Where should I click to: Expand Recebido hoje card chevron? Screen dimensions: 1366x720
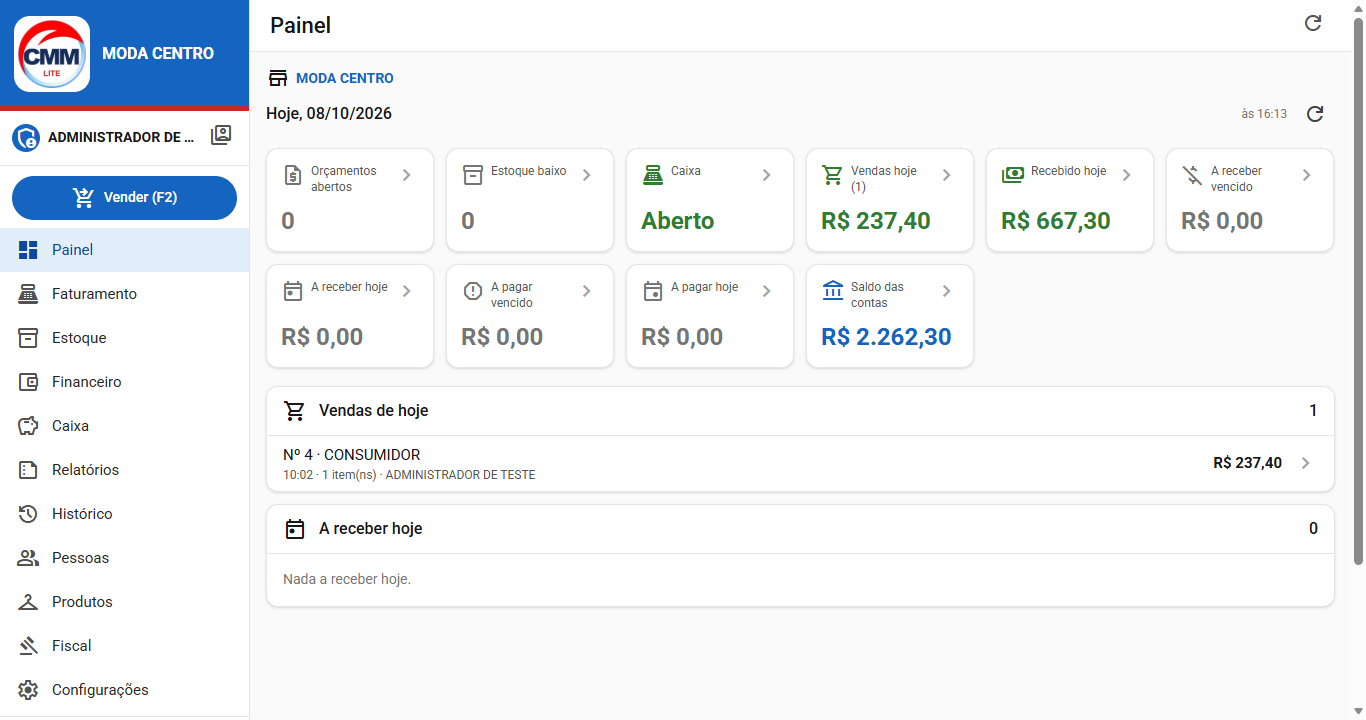click(x=1126, y=175)
